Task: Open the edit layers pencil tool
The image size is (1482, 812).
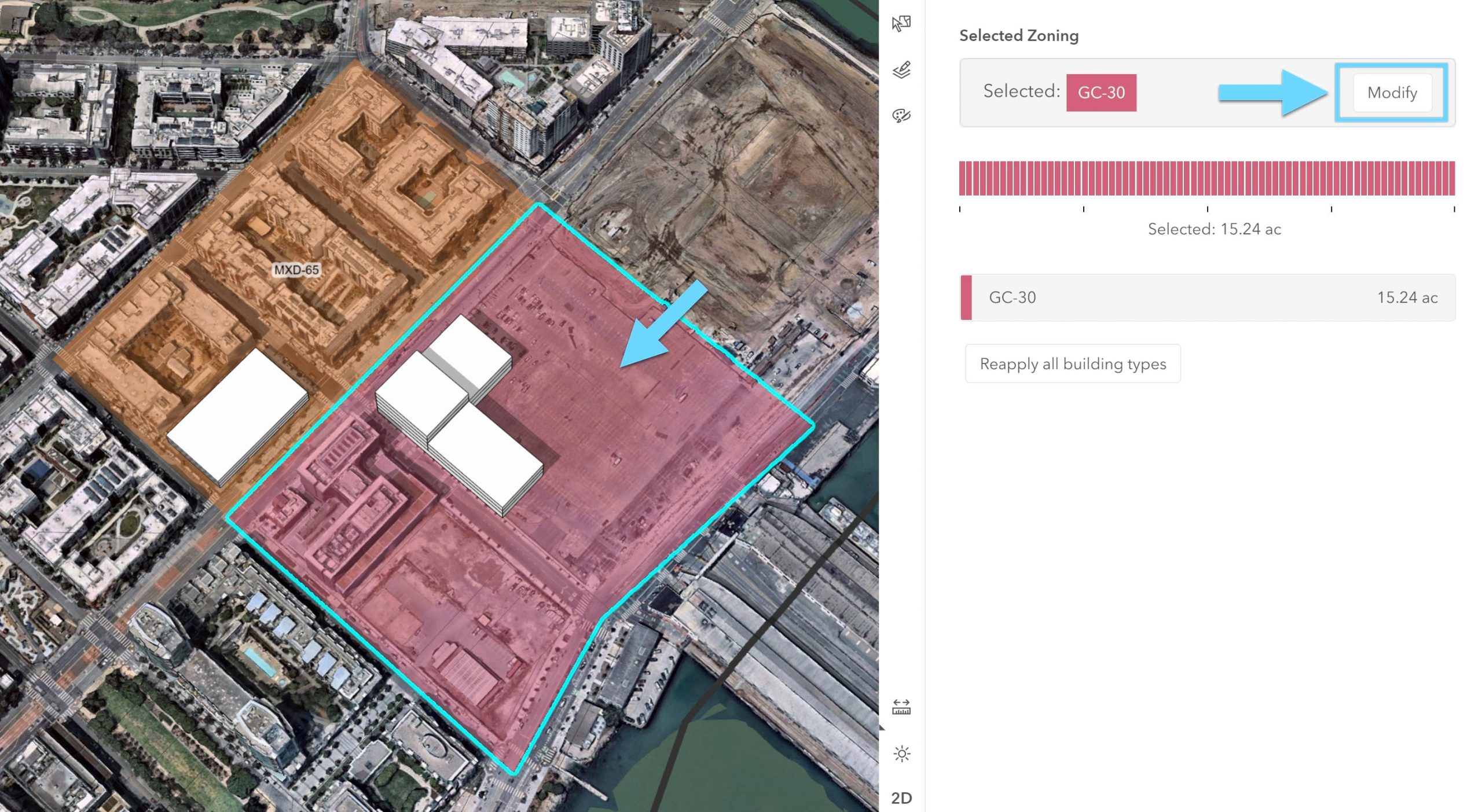Action: pos(901,70)
